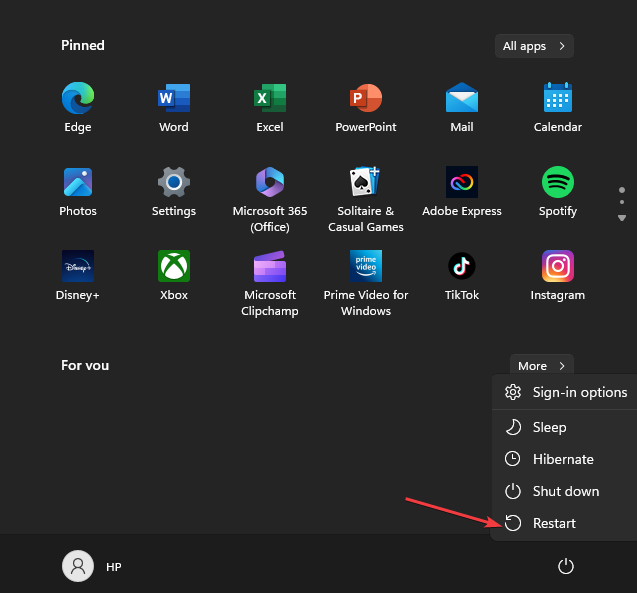This screenshot has width=637, height=593.
Task: Select Restart in the power menu
Action: 565,523
